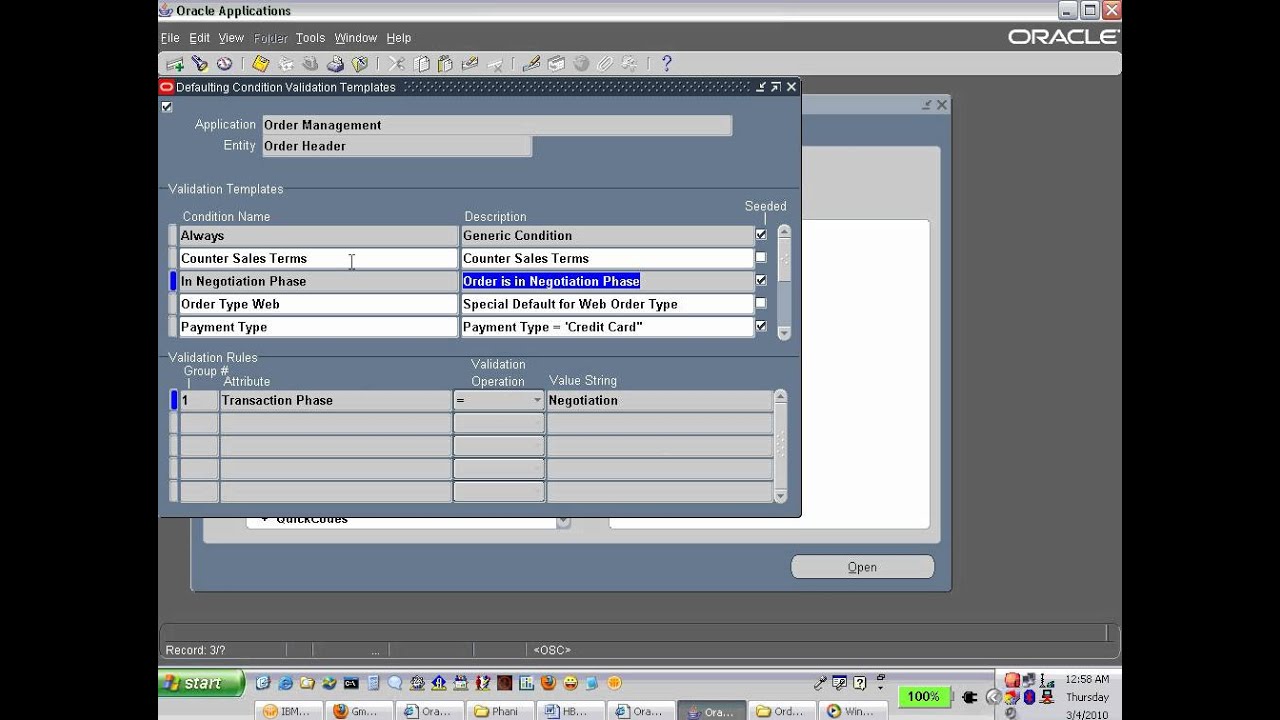
Task: Click the 'Transaction Phase' attribute cell
Action: [335, 400]
